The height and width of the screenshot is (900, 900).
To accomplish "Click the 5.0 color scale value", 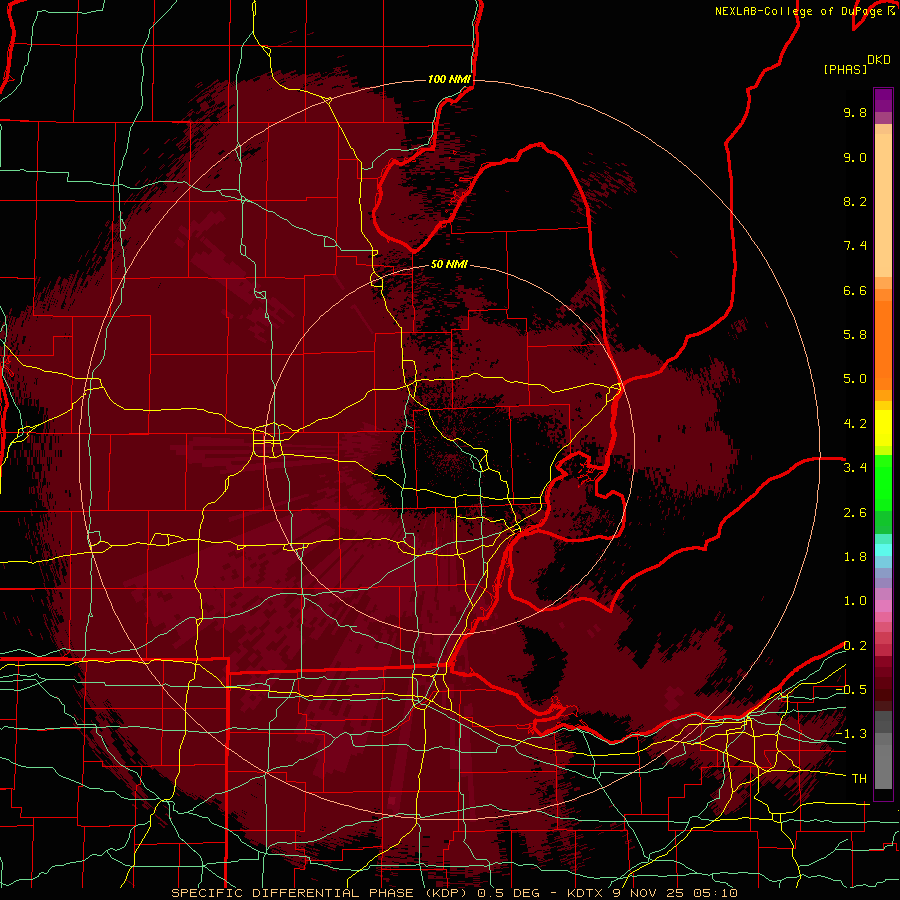I will click(x=855, y=379).
